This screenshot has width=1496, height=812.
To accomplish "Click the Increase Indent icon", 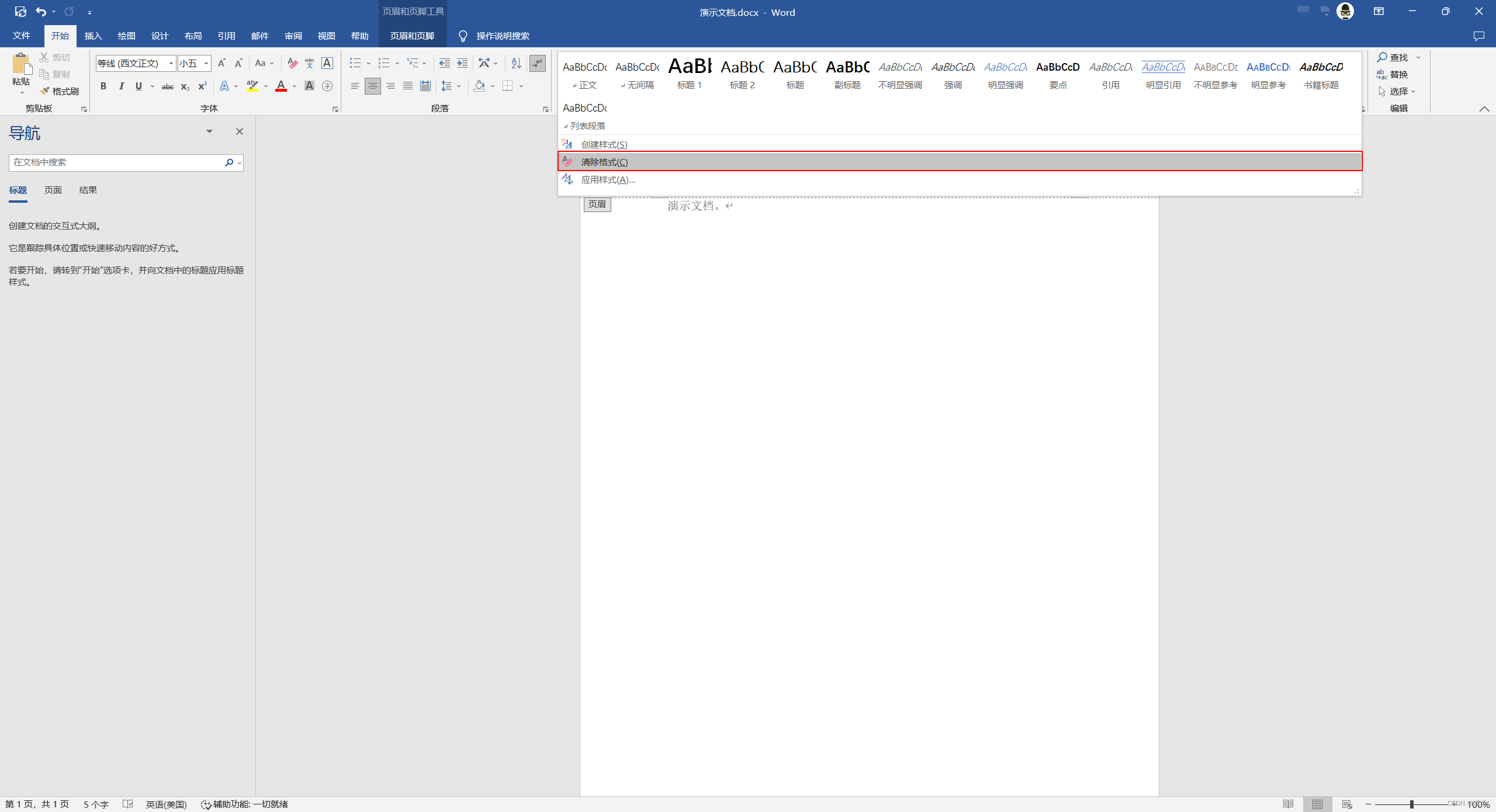I will pyautogui.click(x=462, y=63).
